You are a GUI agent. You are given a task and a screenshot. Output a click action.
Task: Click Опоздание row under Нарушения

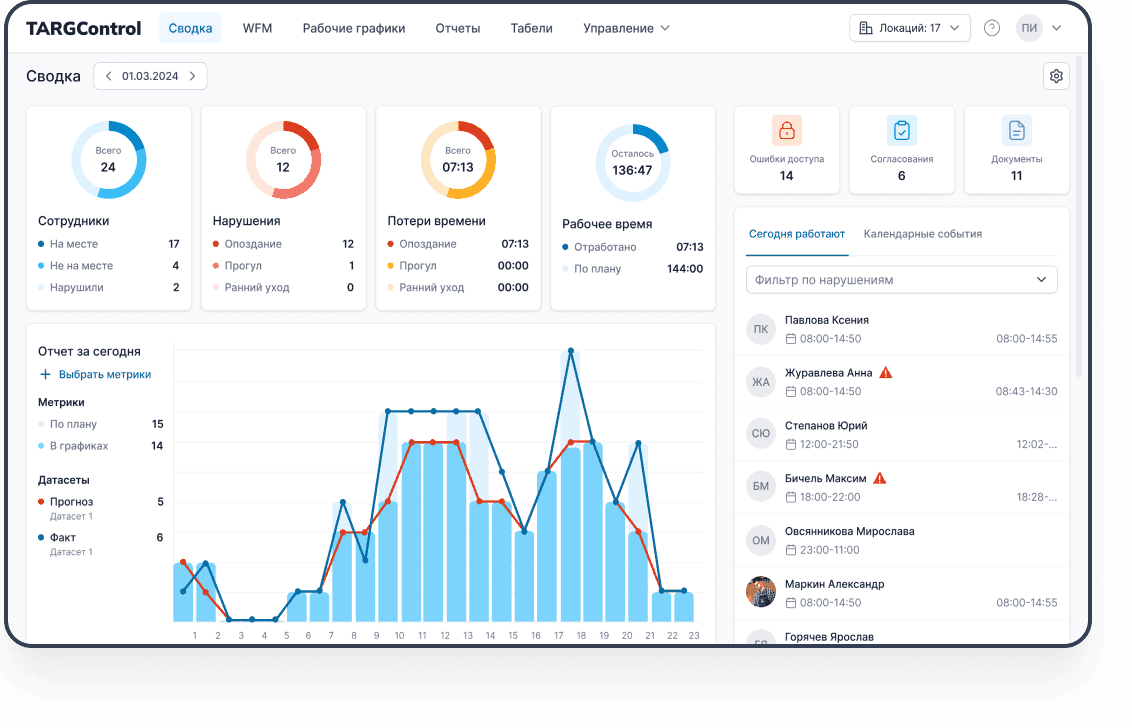point(283,244)
